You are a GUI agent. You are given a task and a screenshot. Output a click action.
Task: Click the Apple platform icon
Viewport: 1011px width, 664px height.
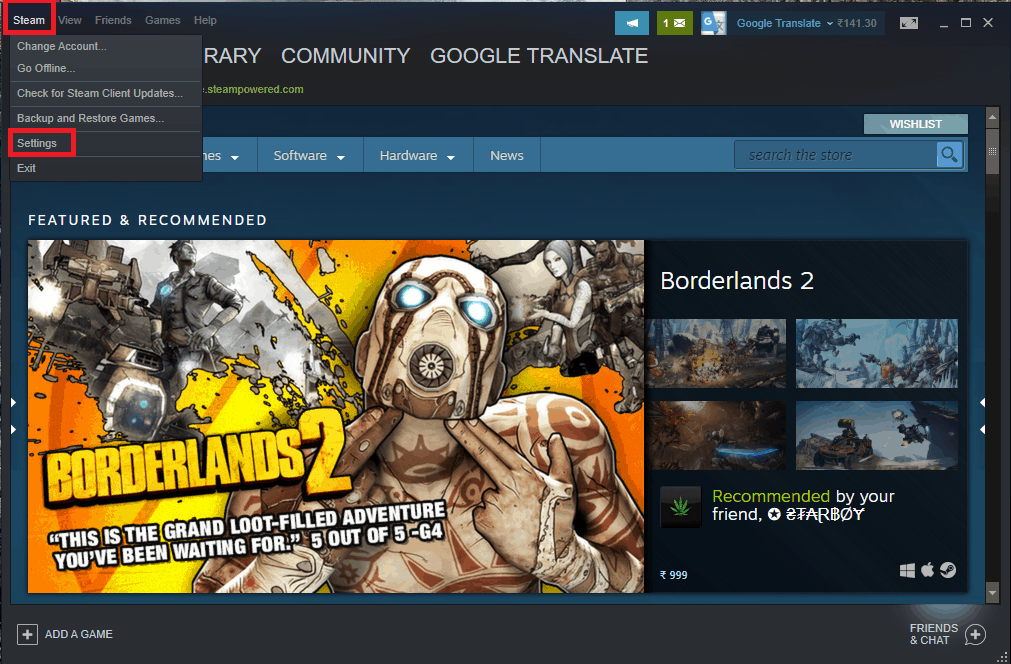[x=927, y=570]
